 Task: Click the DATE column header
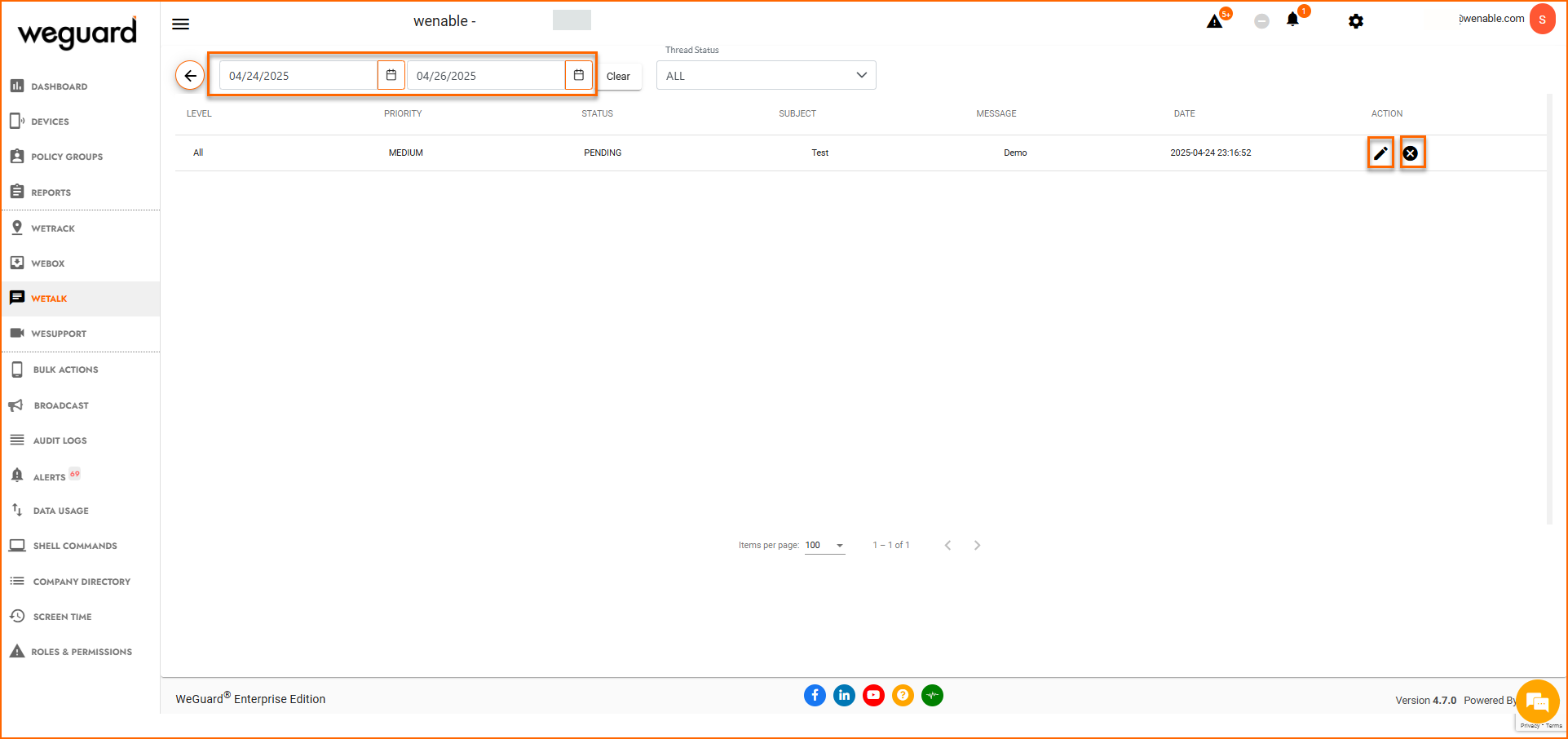1184,113
